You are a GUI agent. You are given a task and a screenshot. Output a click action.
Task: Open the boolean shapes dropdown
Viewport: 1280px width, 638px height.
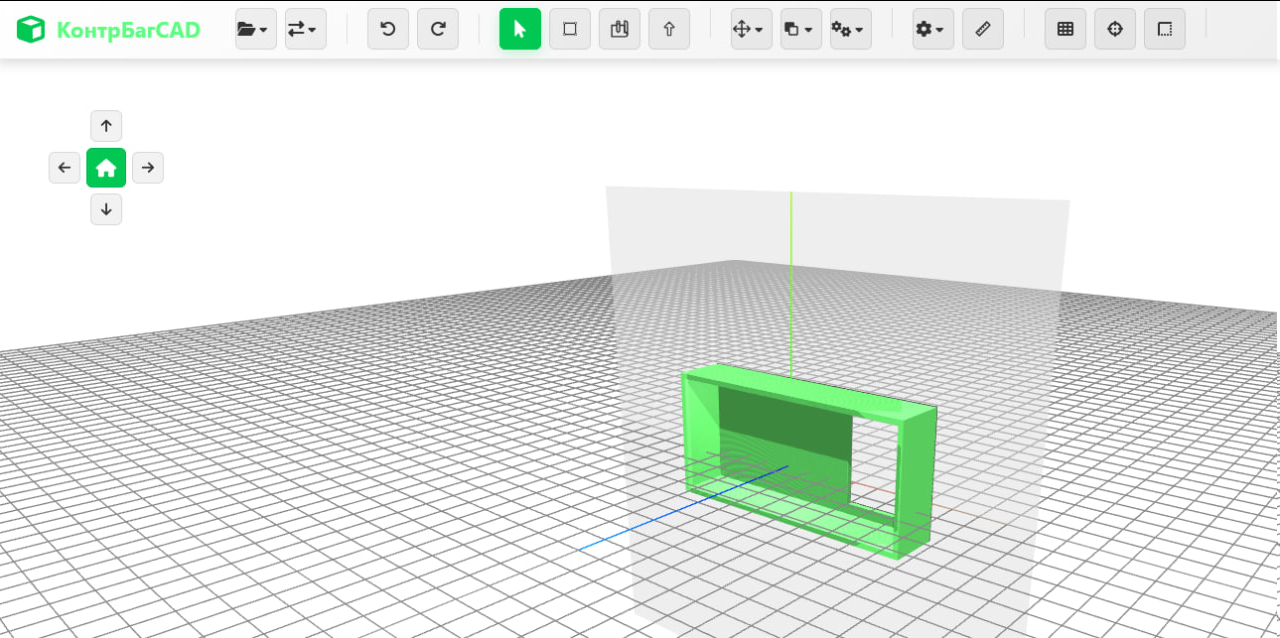801,29
